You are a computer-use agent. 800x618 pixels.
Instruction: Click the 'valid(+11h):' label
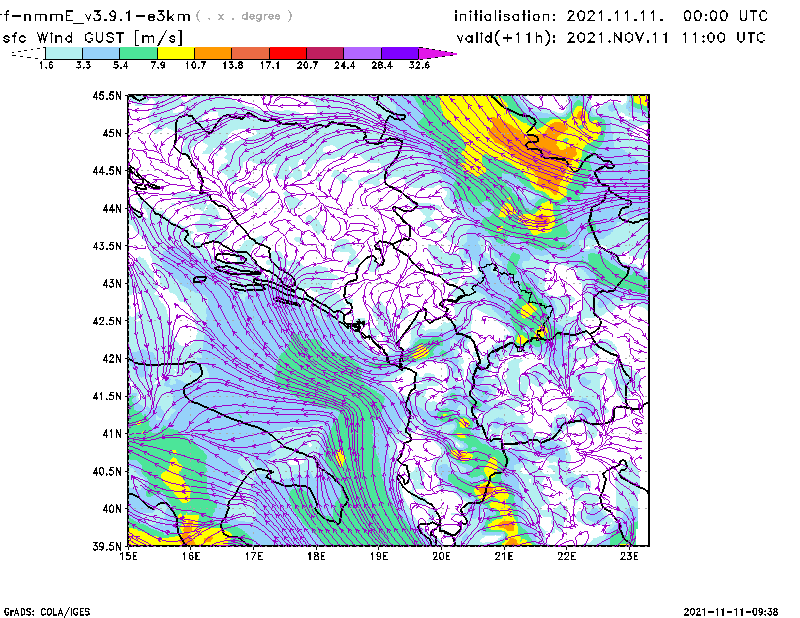point(506,38)
